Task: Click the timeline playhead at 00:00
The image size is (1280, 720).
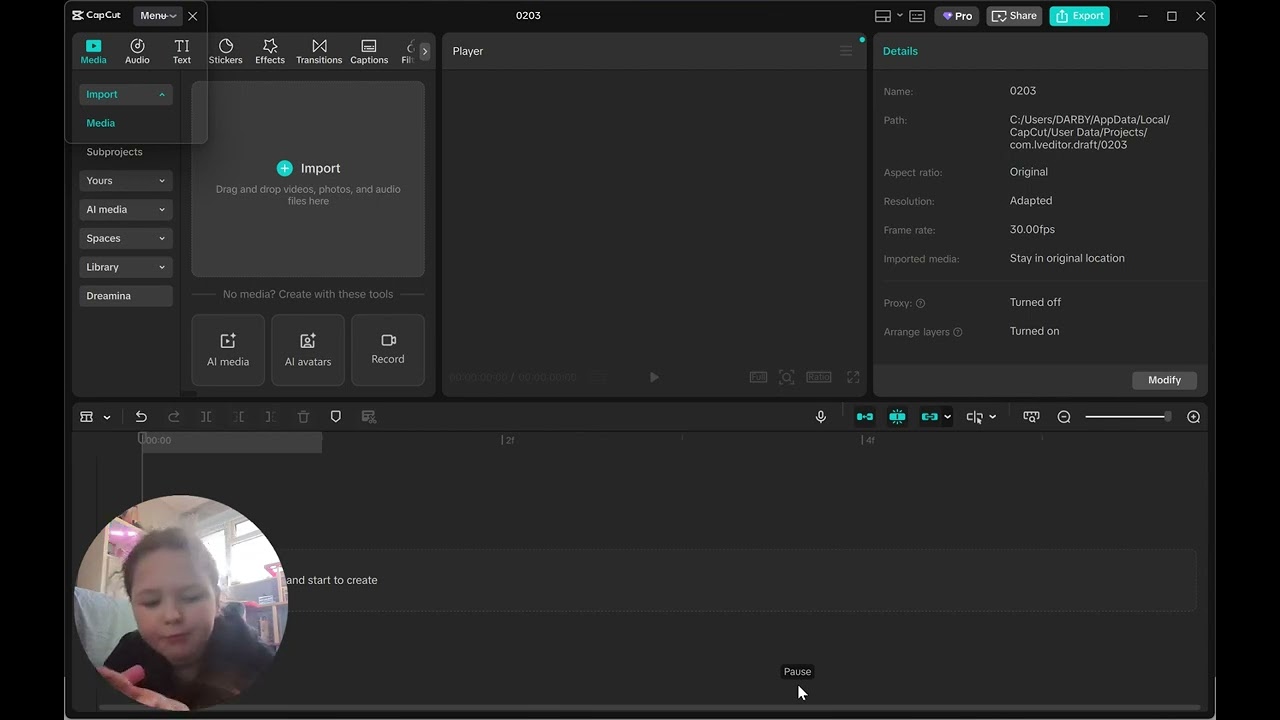Action: pyautogui.click(x=142, y=440)
